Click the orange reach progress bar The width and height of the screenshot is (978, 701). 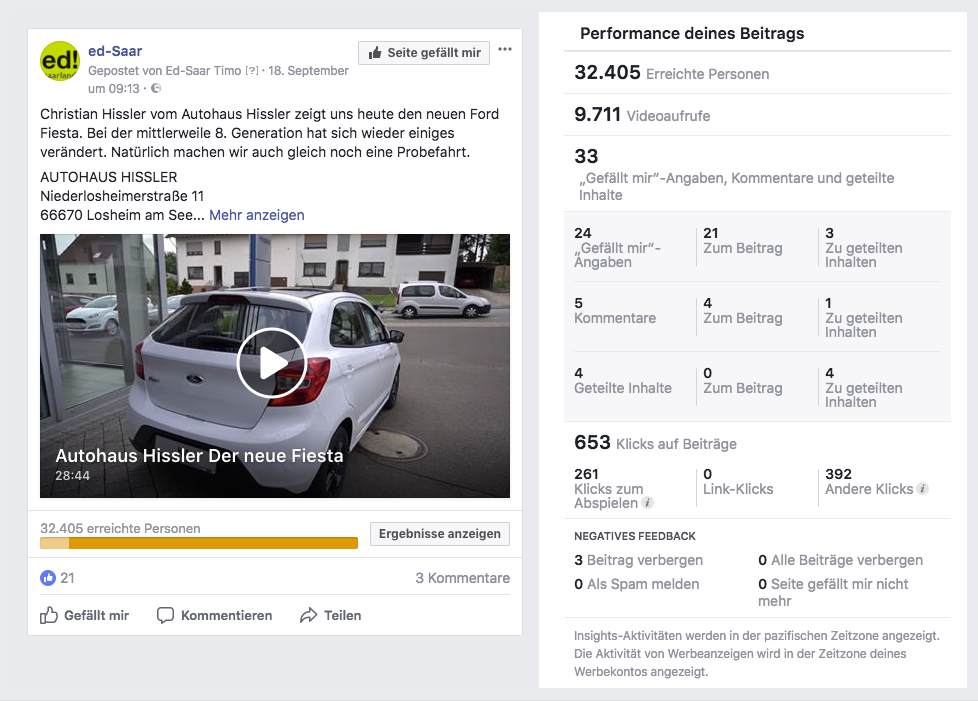[199, 543]
